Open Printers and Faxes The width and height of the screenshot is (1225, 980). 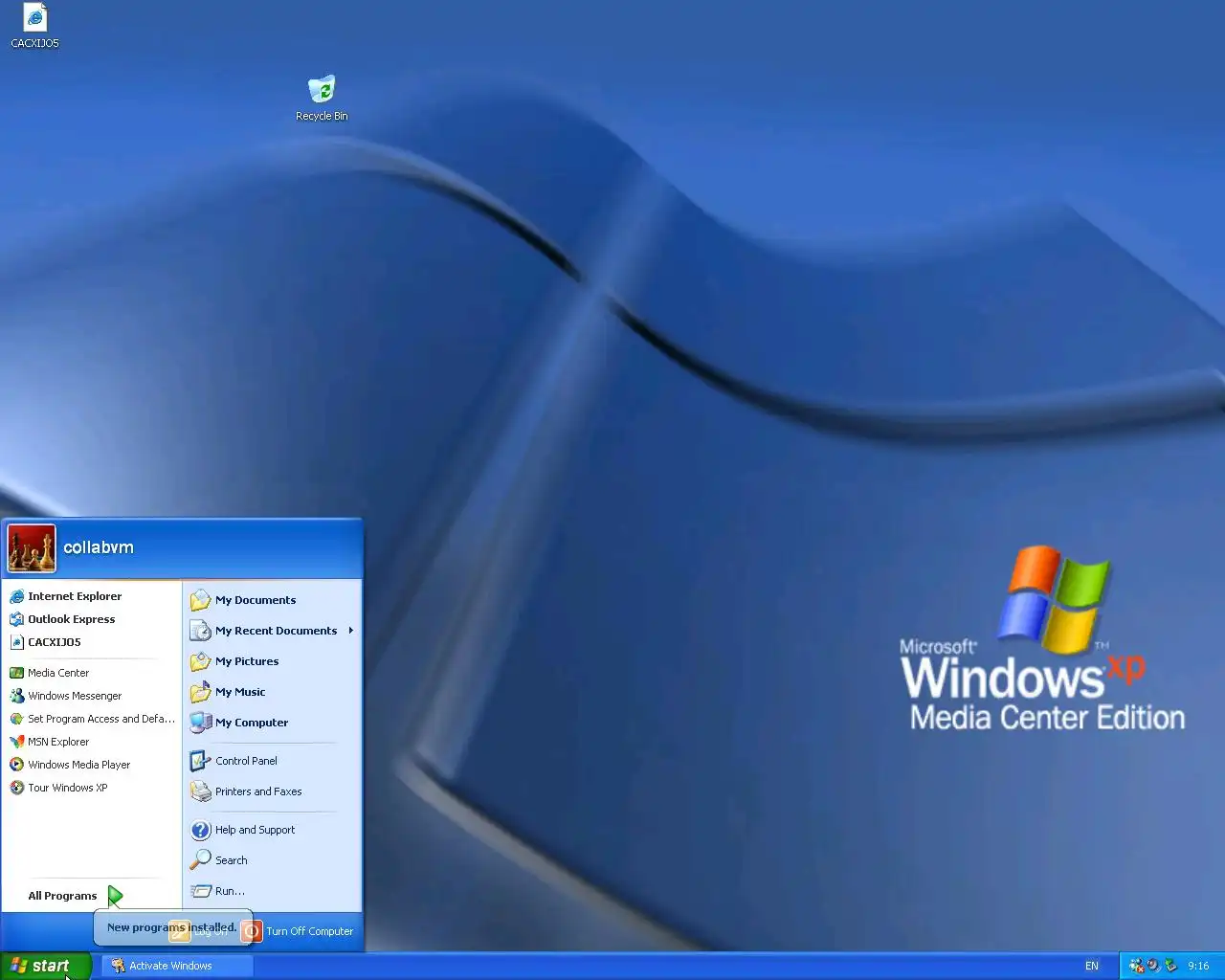(273, 791)
